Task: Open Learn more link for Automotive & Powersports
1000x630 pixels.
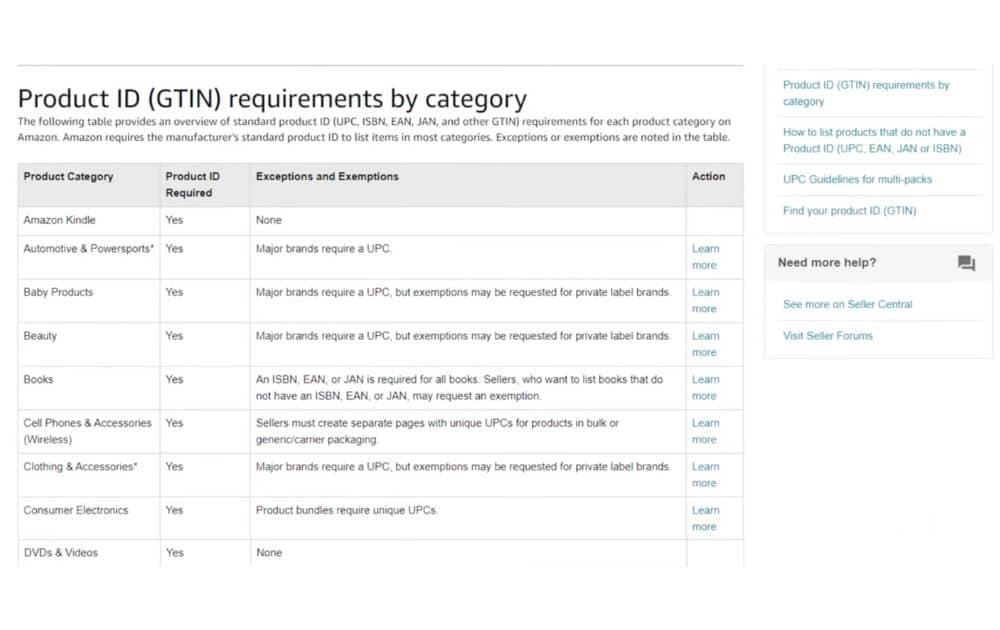Action: pos(705,257)
